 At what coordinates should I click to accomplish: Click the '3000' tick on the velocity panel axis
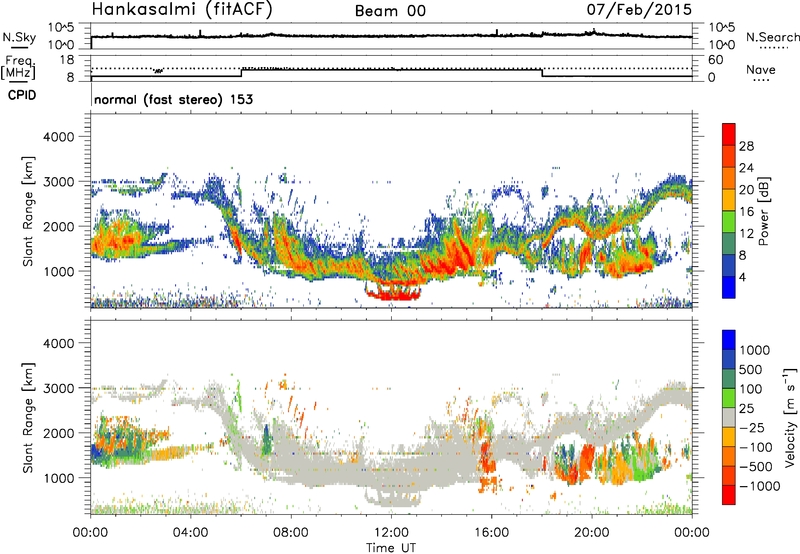58,388
